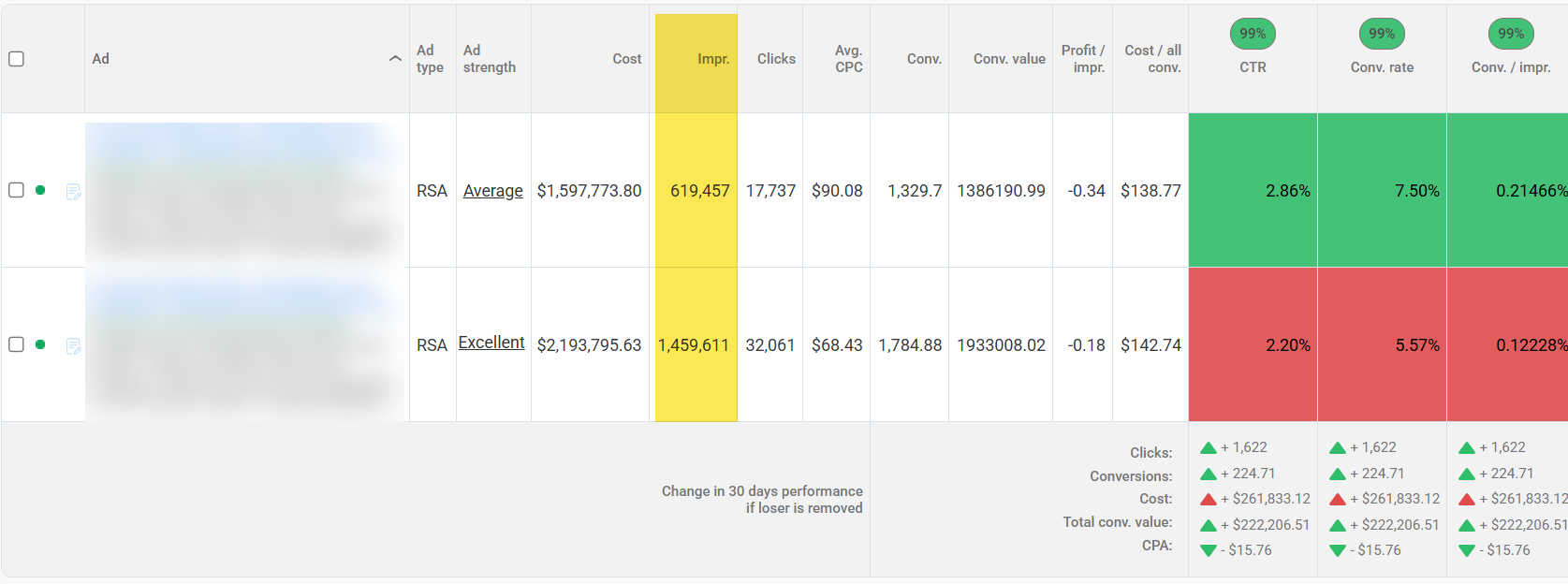Sort by the Clicks column header

(776, 59)
